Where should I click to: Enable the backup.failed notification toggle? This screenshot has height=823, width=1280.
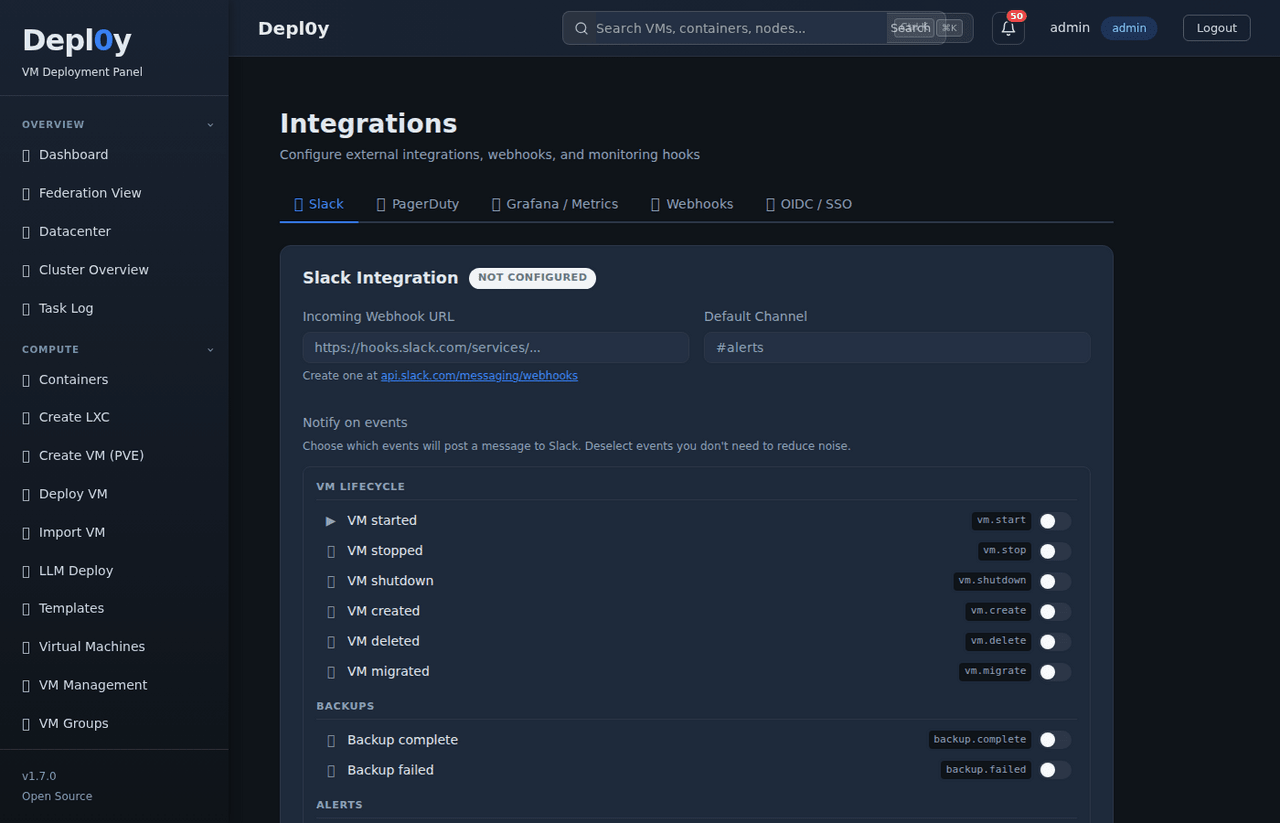pyautogui.click(x=1055, y=770)
